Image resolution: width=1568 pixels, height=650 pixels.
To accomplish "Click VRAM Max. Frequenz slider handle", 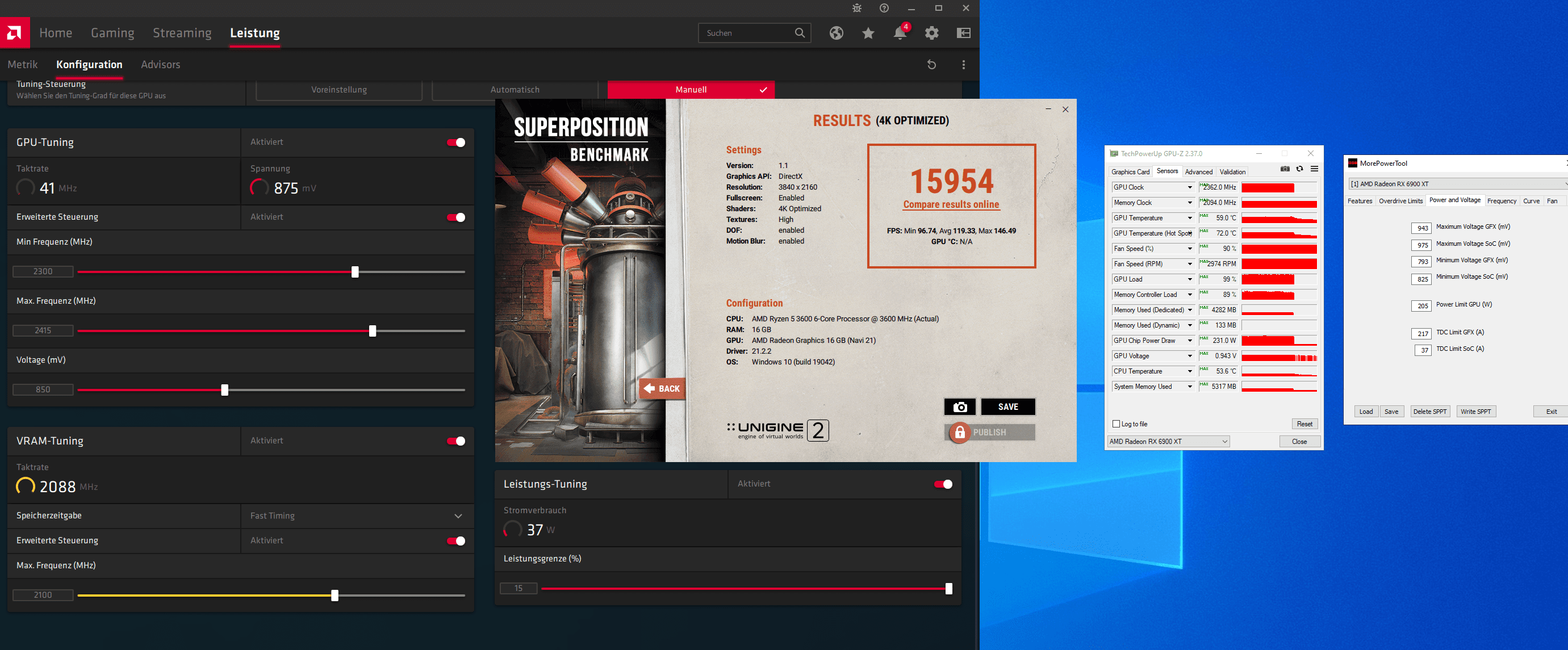I will tap(334, 596).
